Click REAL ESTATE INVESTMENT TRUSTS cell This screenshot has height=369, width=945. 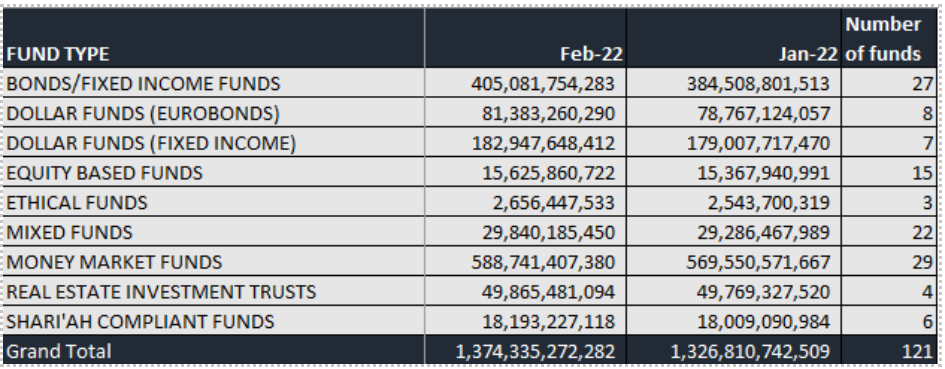coord(214,291)
